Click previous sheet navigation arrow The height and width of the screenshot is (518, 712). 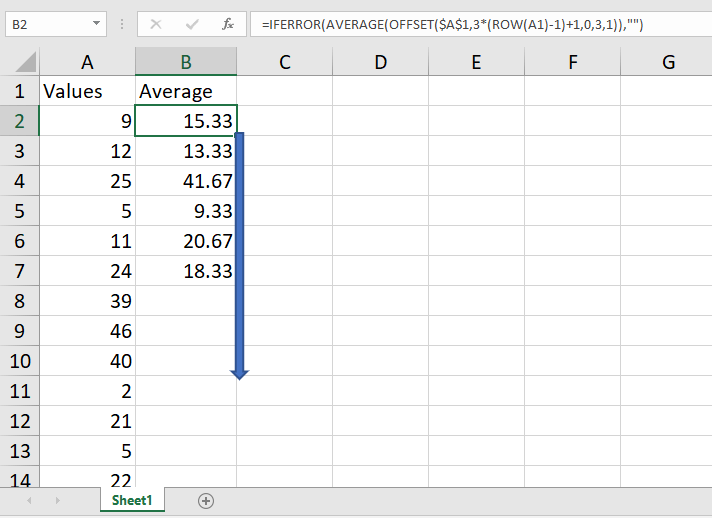click(x=30, y=500)
